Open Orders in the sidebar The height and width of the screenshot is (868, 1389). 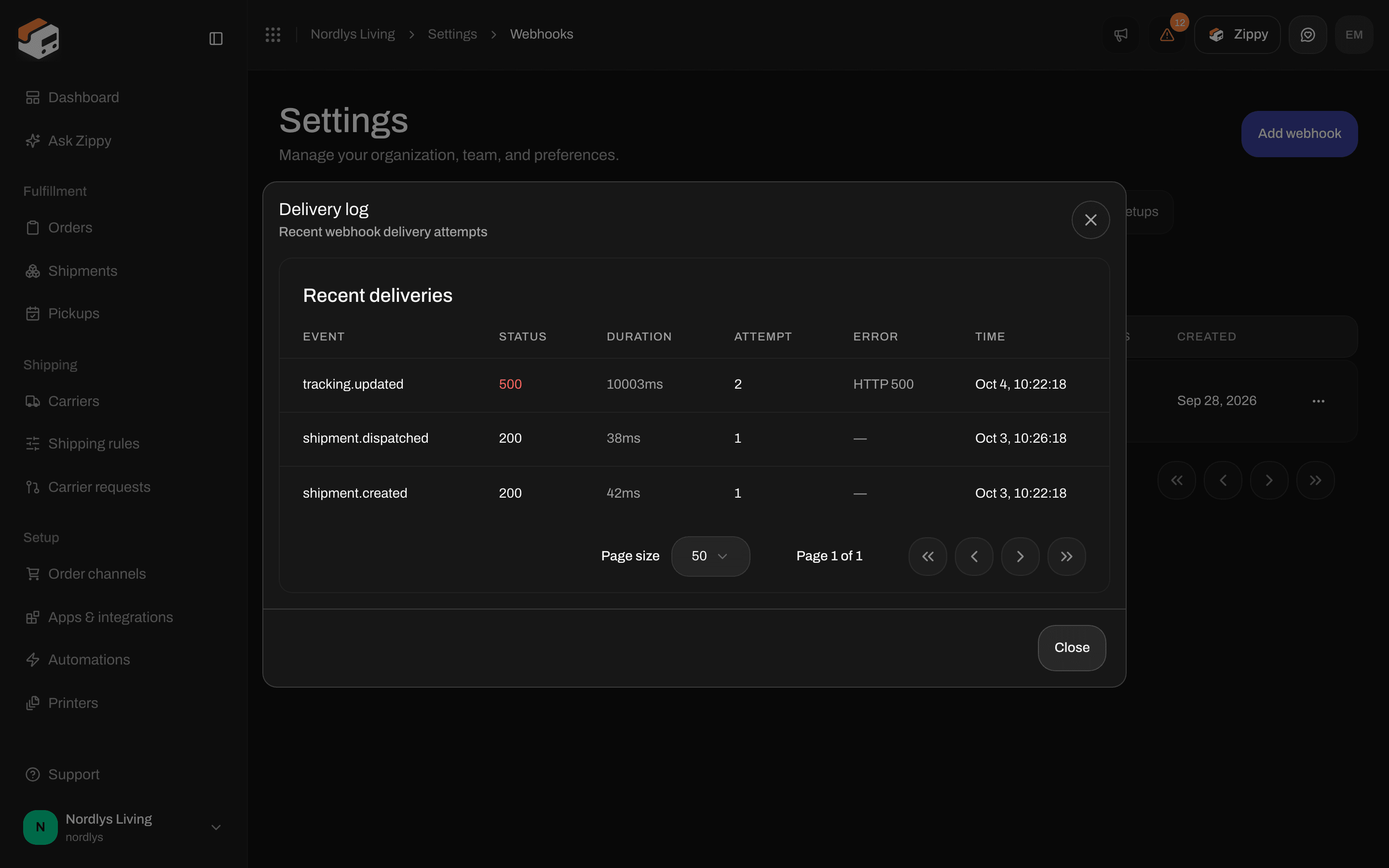coord(124,228)
